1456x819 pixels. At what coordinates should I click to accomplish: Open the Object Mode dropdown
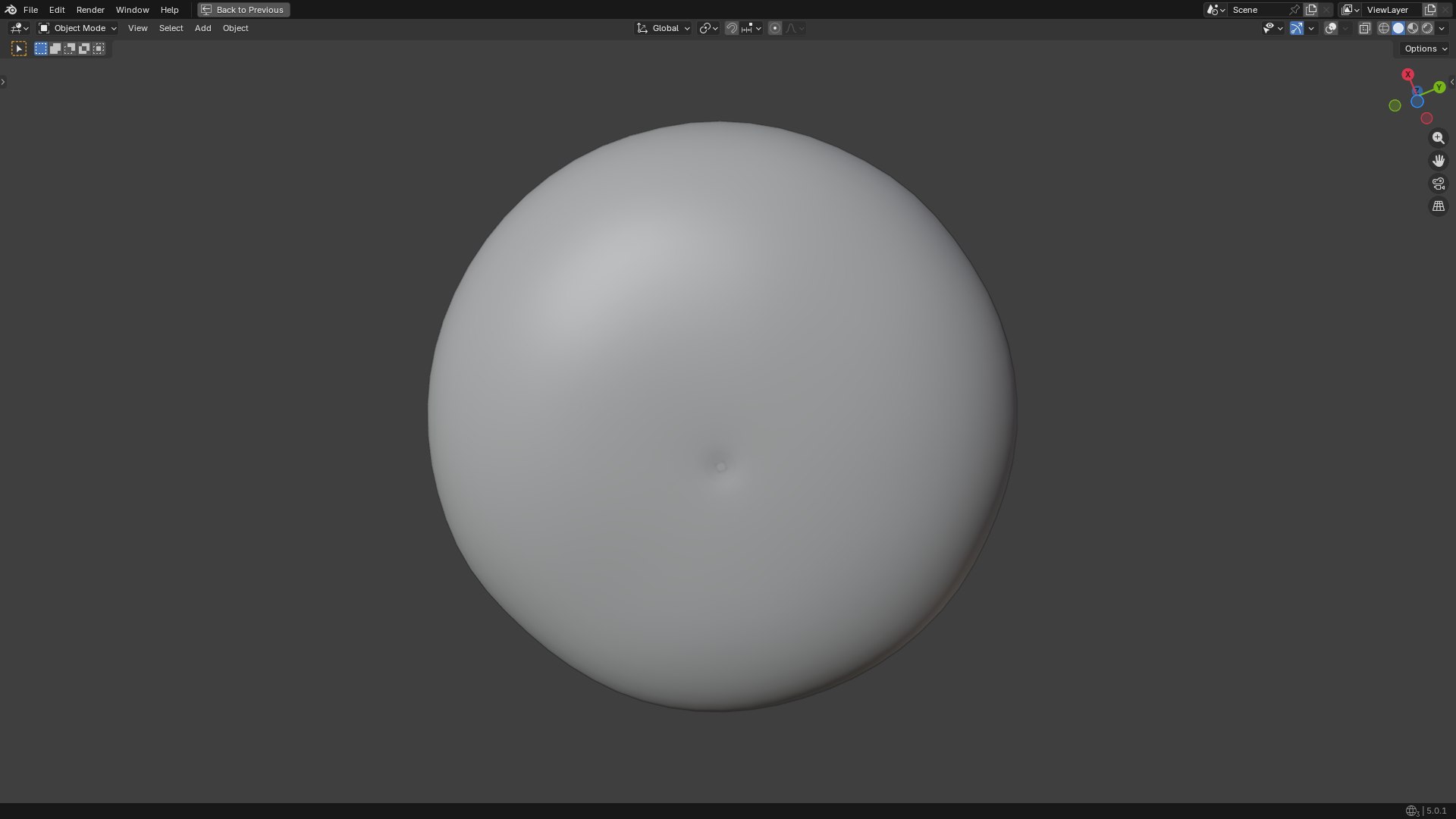click(77, 28)
